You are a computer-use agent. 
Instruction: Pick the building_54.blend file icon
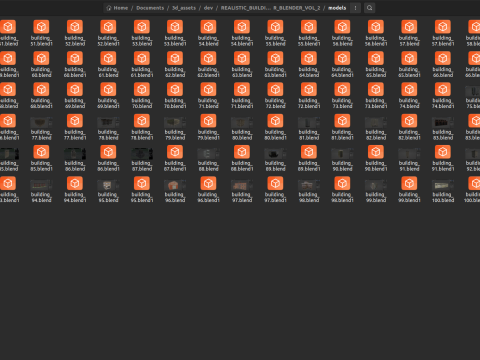[x=208, y=27]
